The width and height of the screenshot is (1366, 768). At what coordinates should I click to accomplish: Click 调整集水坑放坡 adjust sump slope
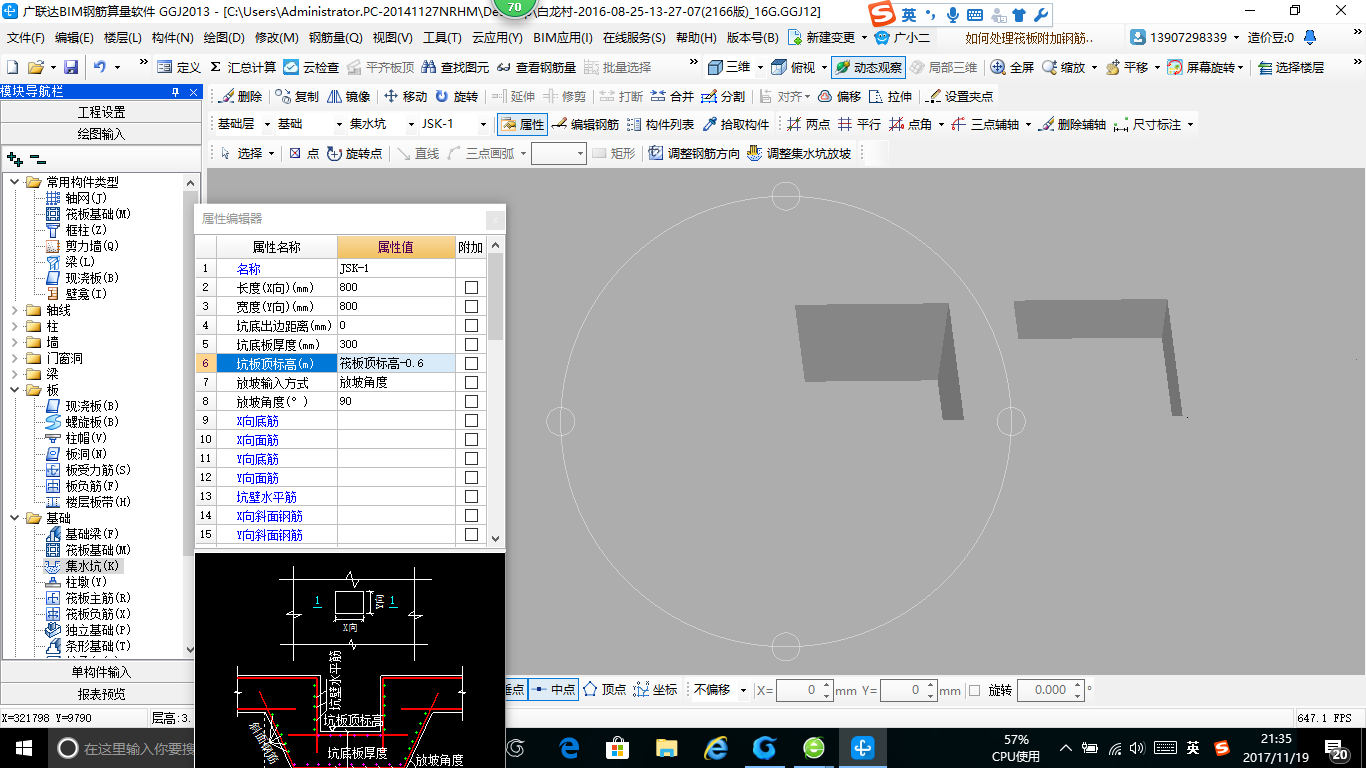[x=799, y=153]
